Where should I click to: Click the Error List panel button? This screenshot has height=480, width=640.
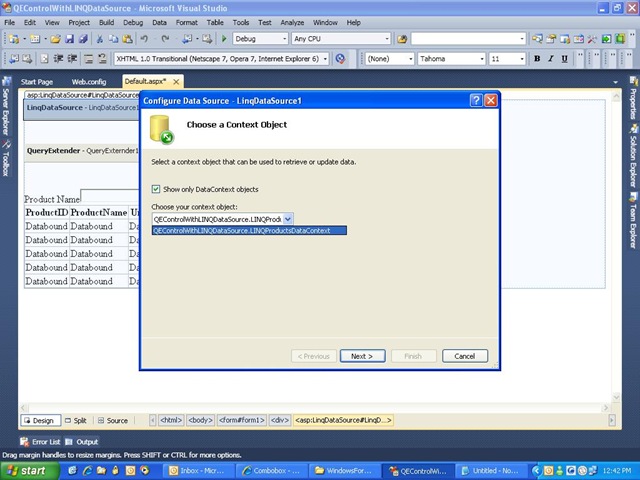coord(40,442)
